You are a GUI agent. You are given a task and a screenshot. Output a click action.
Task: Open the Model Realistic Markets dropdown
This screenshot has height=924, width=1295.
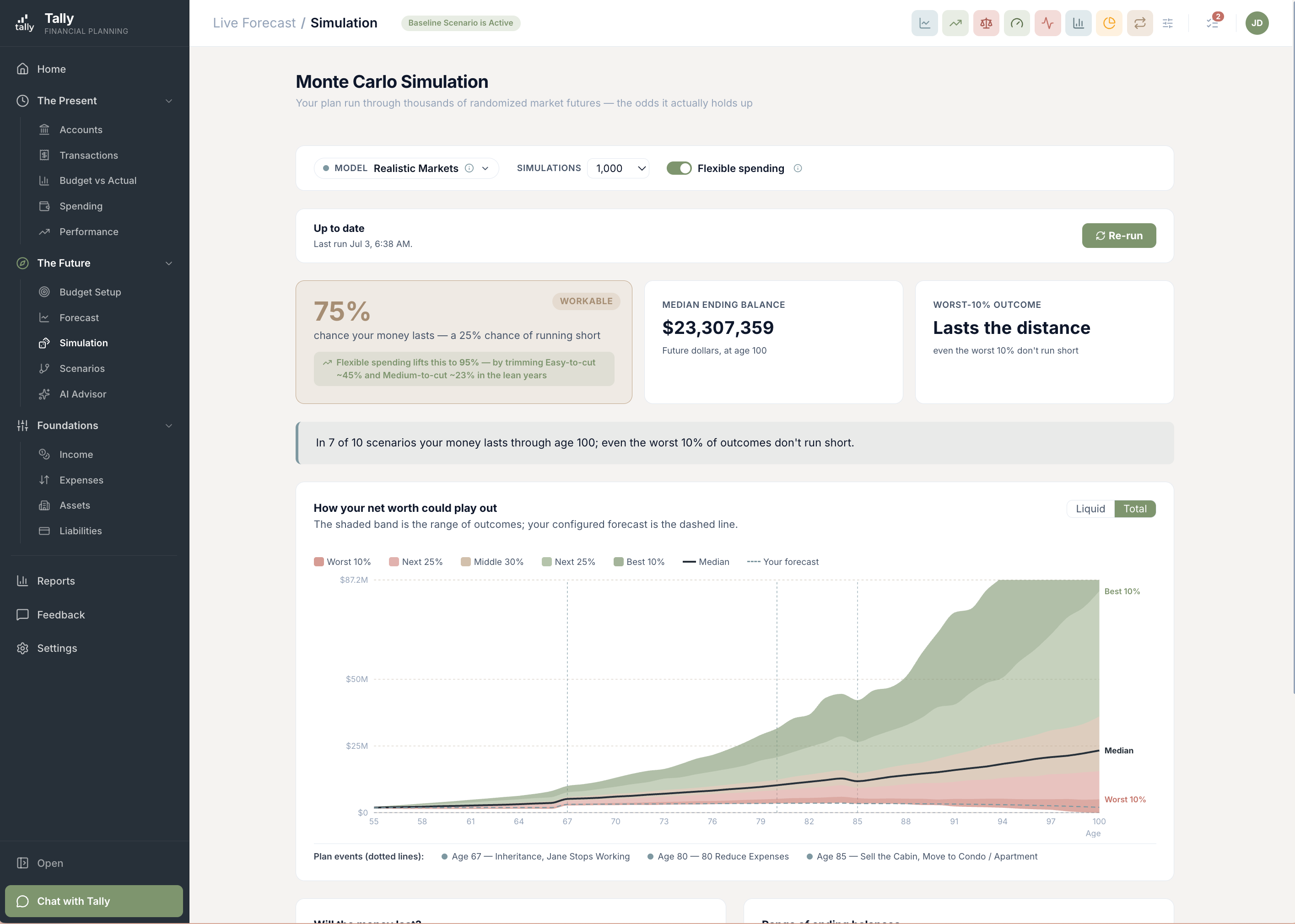pos(406,168)
